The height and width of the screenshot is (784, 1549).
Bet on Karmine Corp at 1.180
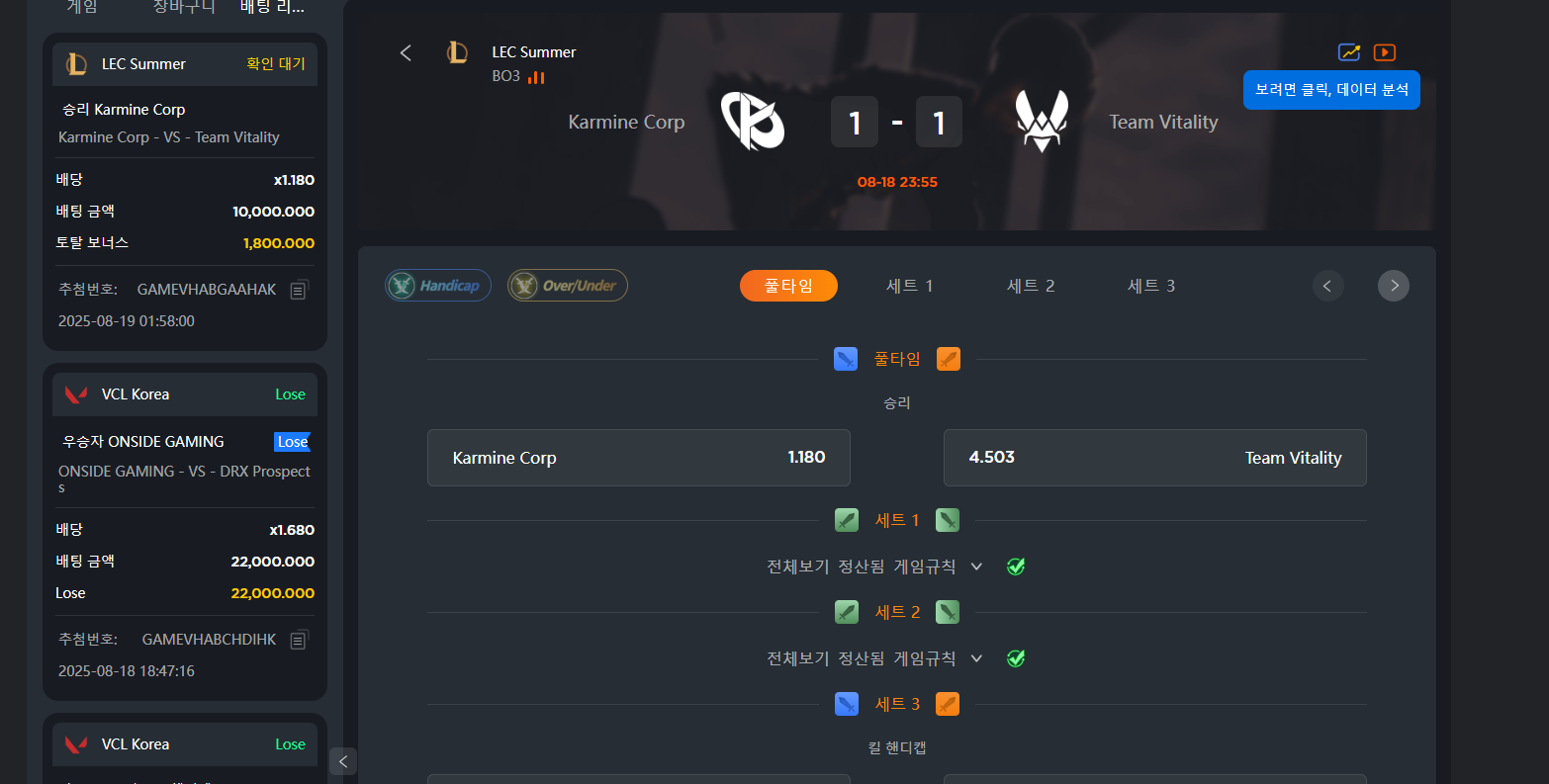[639, 458]
